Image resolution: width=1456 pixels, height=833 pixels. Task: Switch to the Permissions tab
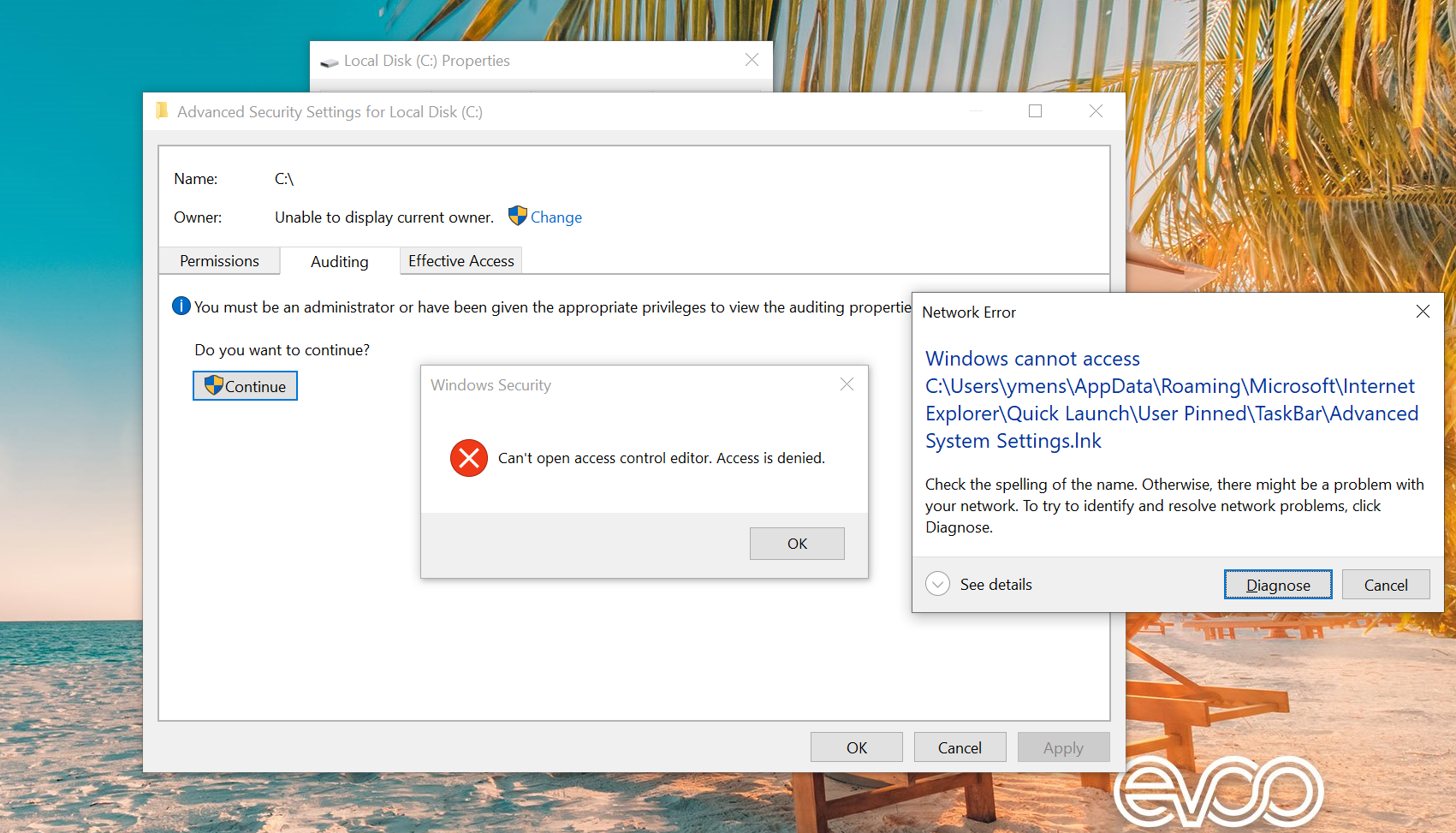pyautogui.click(x=219, y=260)
